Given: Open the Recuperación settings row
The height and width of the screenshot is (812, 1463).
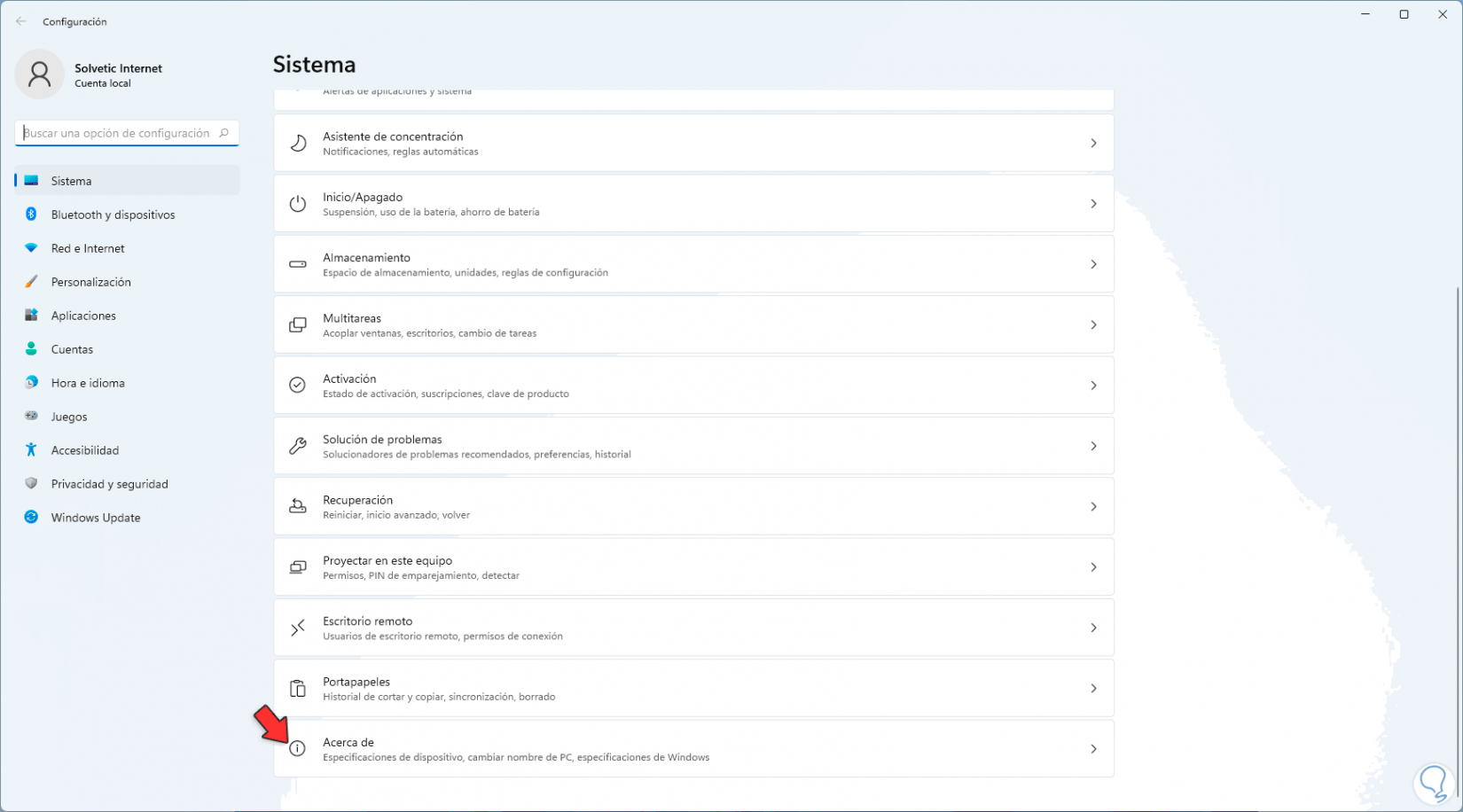Looking at the screenshot, I should pos(693,507).
